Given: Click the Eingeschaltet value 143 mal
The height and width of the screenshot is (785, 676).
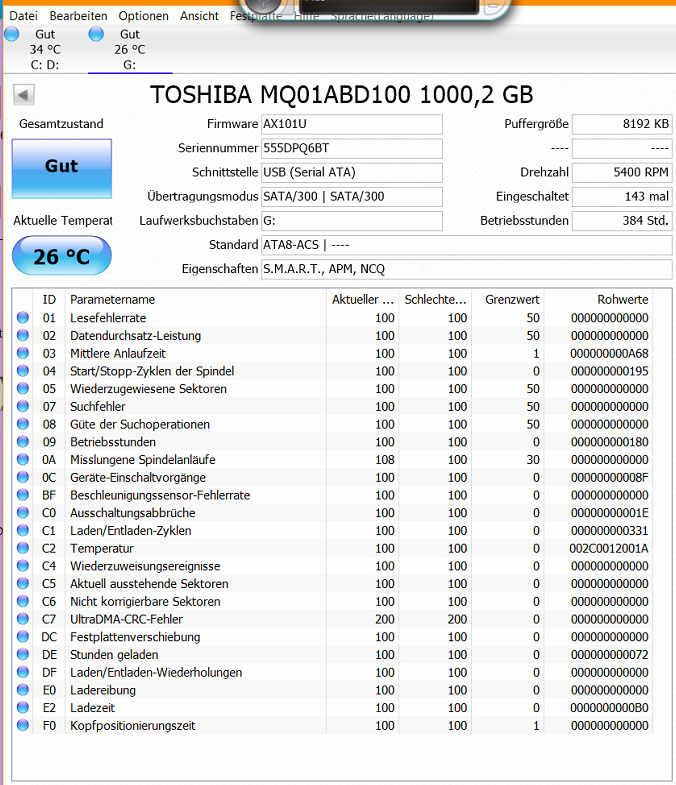Looking at the screenshot, I should tap(622, 197).
